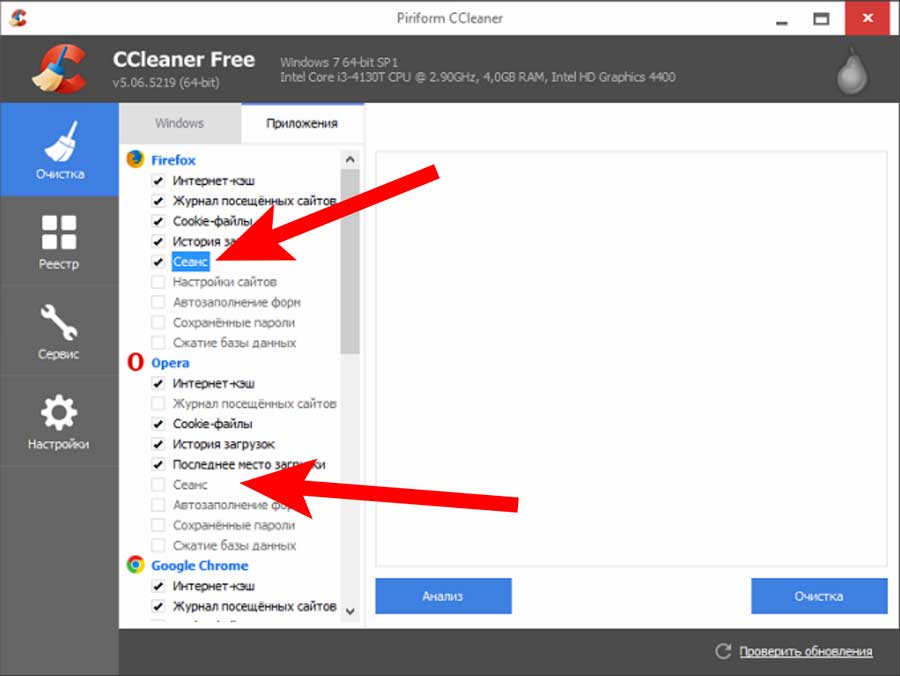Open the Реестр (Registry) section
The width and height of the screenshot is (900, 676).
(x=60, y=241)
